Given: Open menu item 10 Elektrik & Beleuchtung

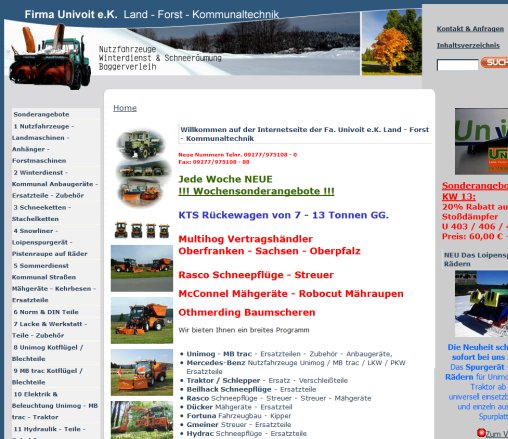Looking at the screenshot, I should coord(55,405).
